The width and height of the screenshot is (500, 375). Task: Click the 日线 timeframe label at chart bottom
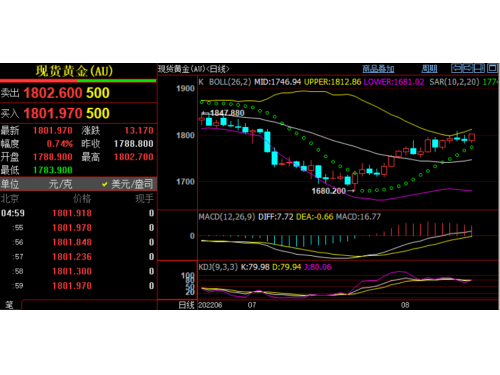click(186, 305)
